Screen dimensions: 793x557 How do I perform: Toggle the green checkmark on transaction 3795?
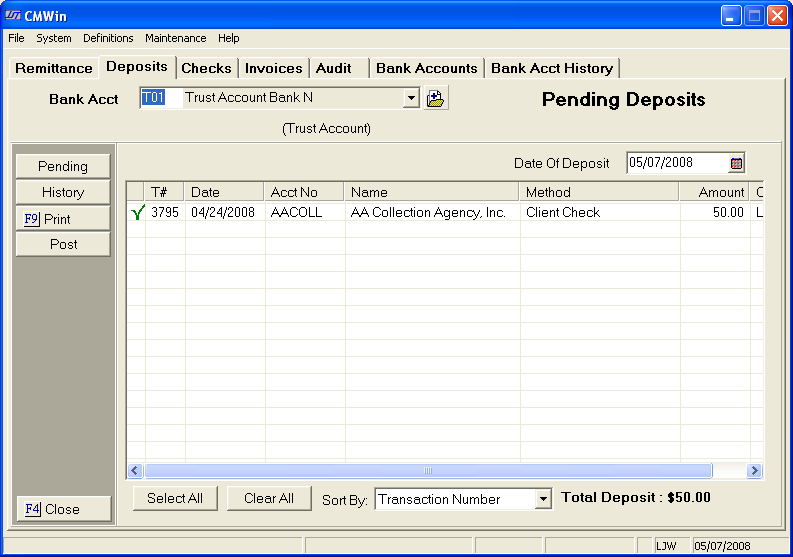137,212
